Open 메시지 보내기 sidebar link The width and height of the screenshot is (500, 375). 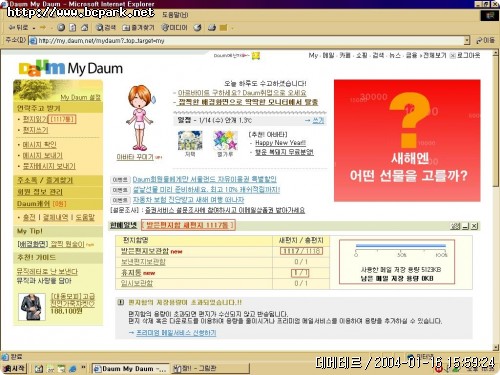click(42, 155)
